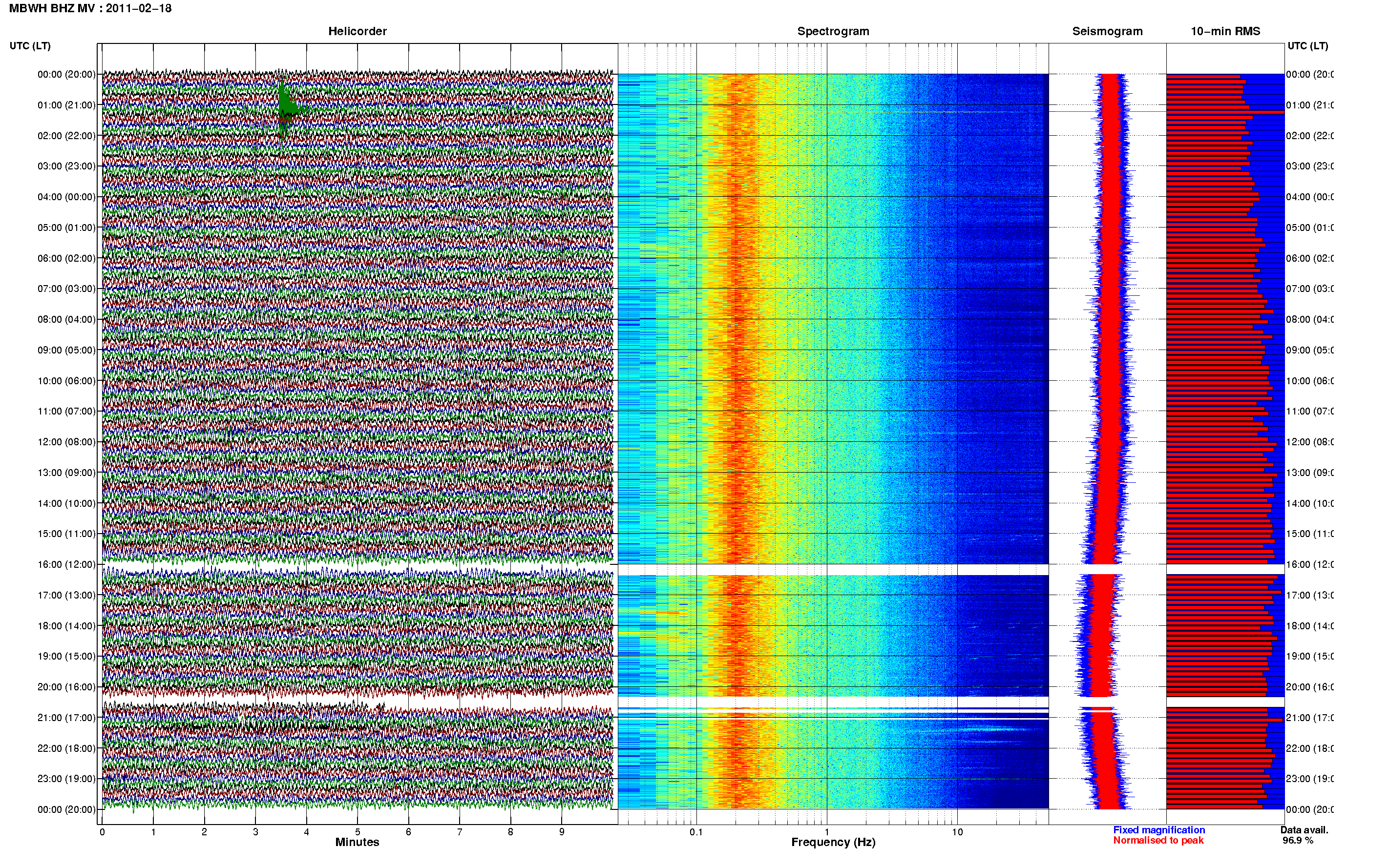Select the left 03:00 (23:00) time label
This screenshot has width=1389, height=868.
click(66, 166)
